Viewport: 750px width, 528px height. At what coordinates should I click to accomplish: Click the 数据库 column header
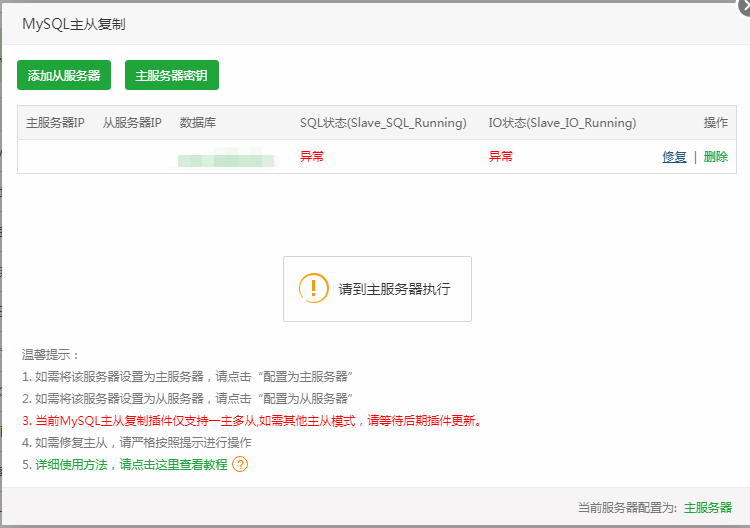click(198, 123)
